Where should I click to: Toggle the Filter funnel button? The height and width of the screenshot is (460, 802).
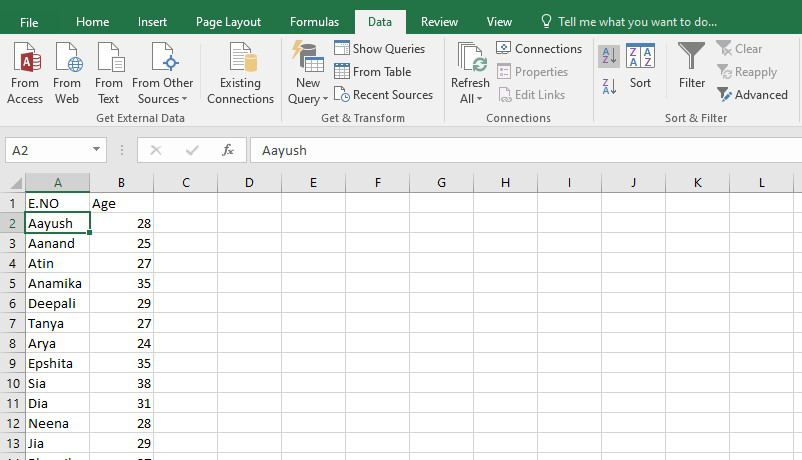(x=692, y=67)
